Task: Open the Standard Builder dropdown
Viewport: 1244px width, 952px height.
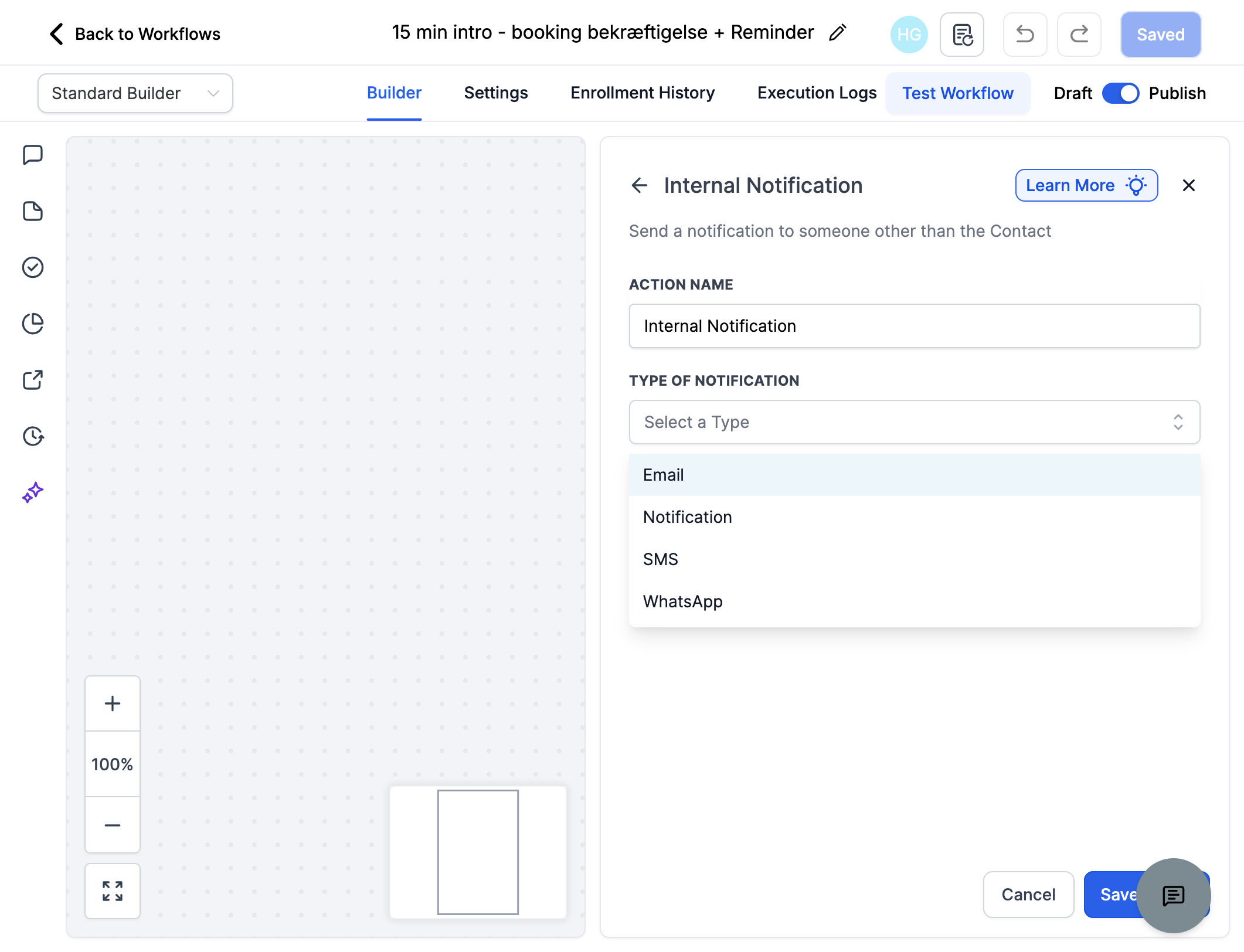Action: (135, 93)
